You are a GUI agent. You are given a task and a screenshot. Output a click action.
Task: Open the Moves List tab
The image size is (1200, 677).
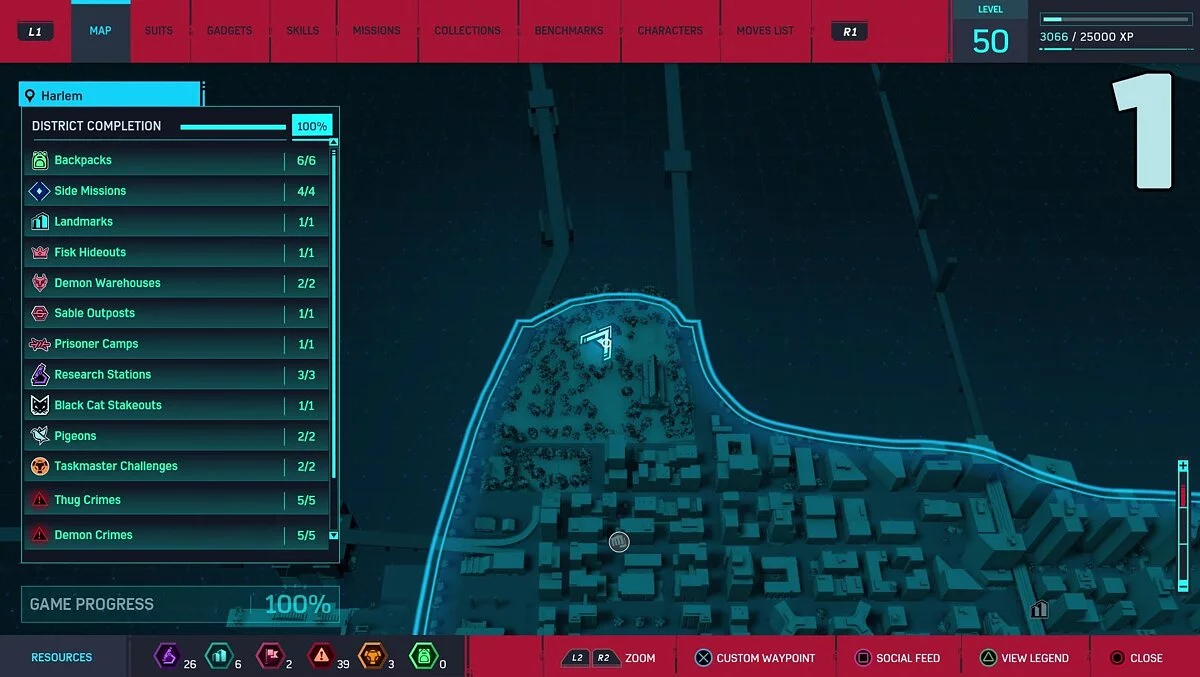coord(765,31)
